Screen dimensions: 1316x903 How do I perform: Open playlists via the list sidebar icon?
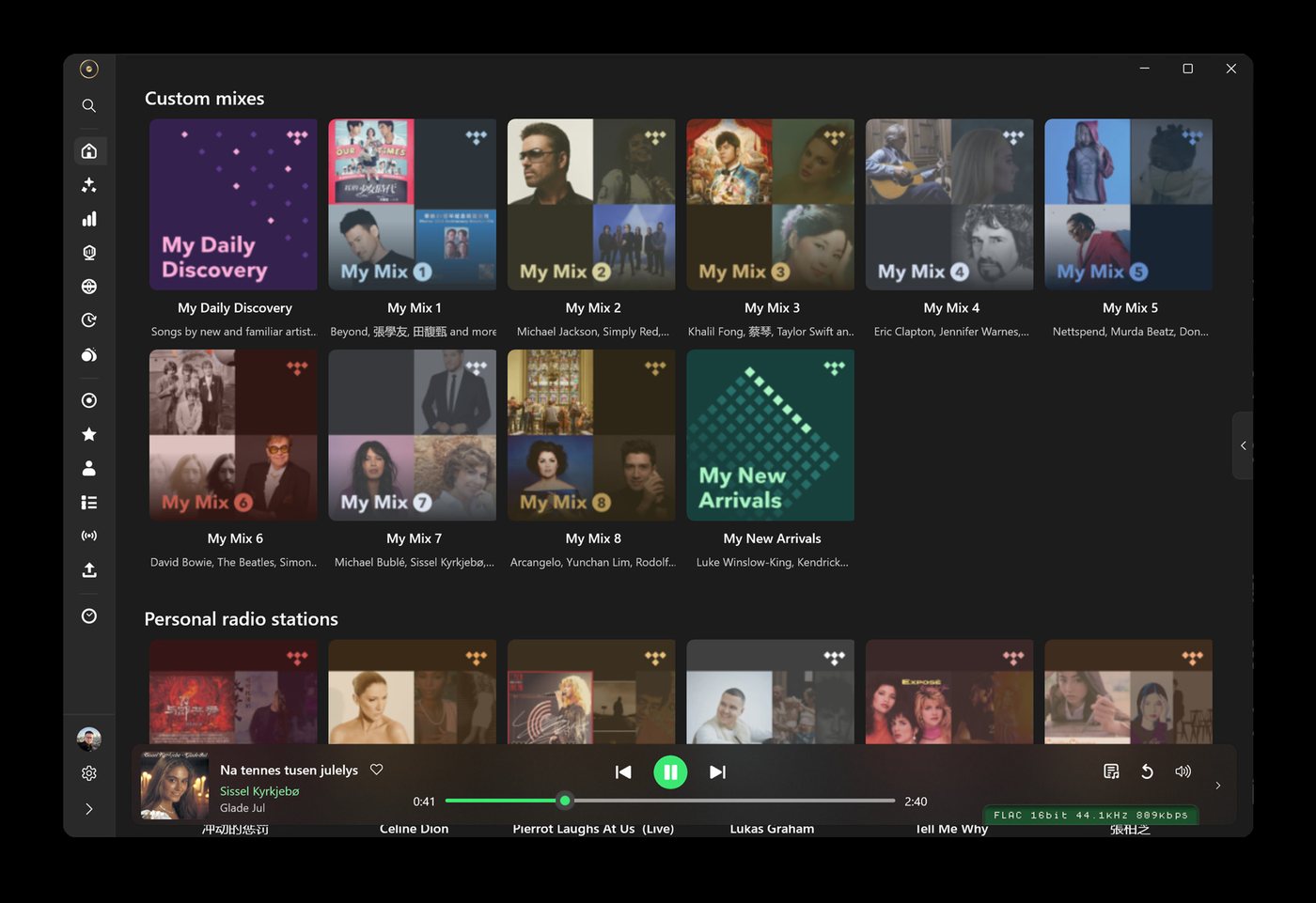(x=89, y=503)
